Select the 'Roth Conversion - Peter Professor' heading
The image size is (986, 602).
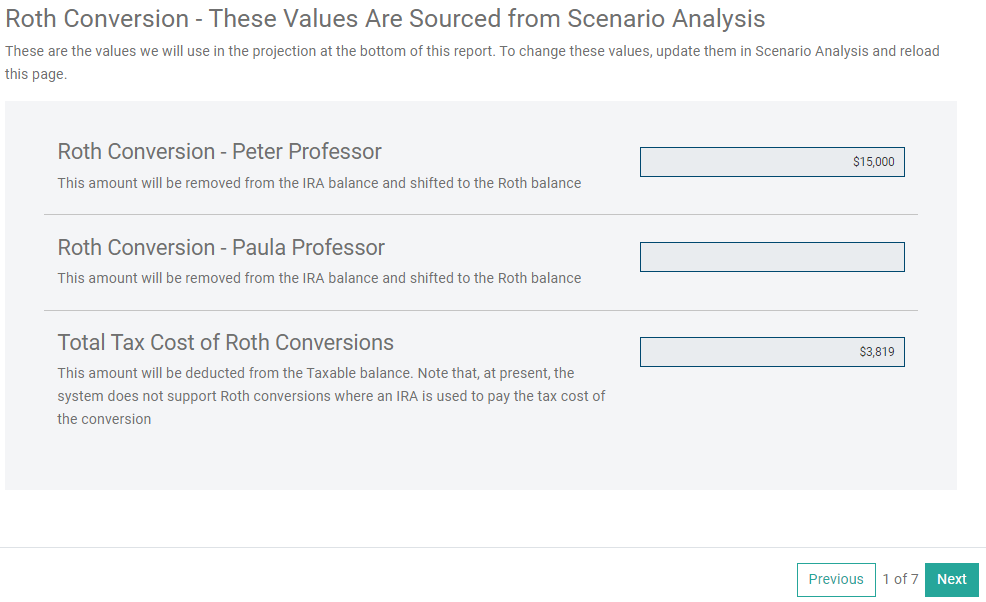click(218, 151)
